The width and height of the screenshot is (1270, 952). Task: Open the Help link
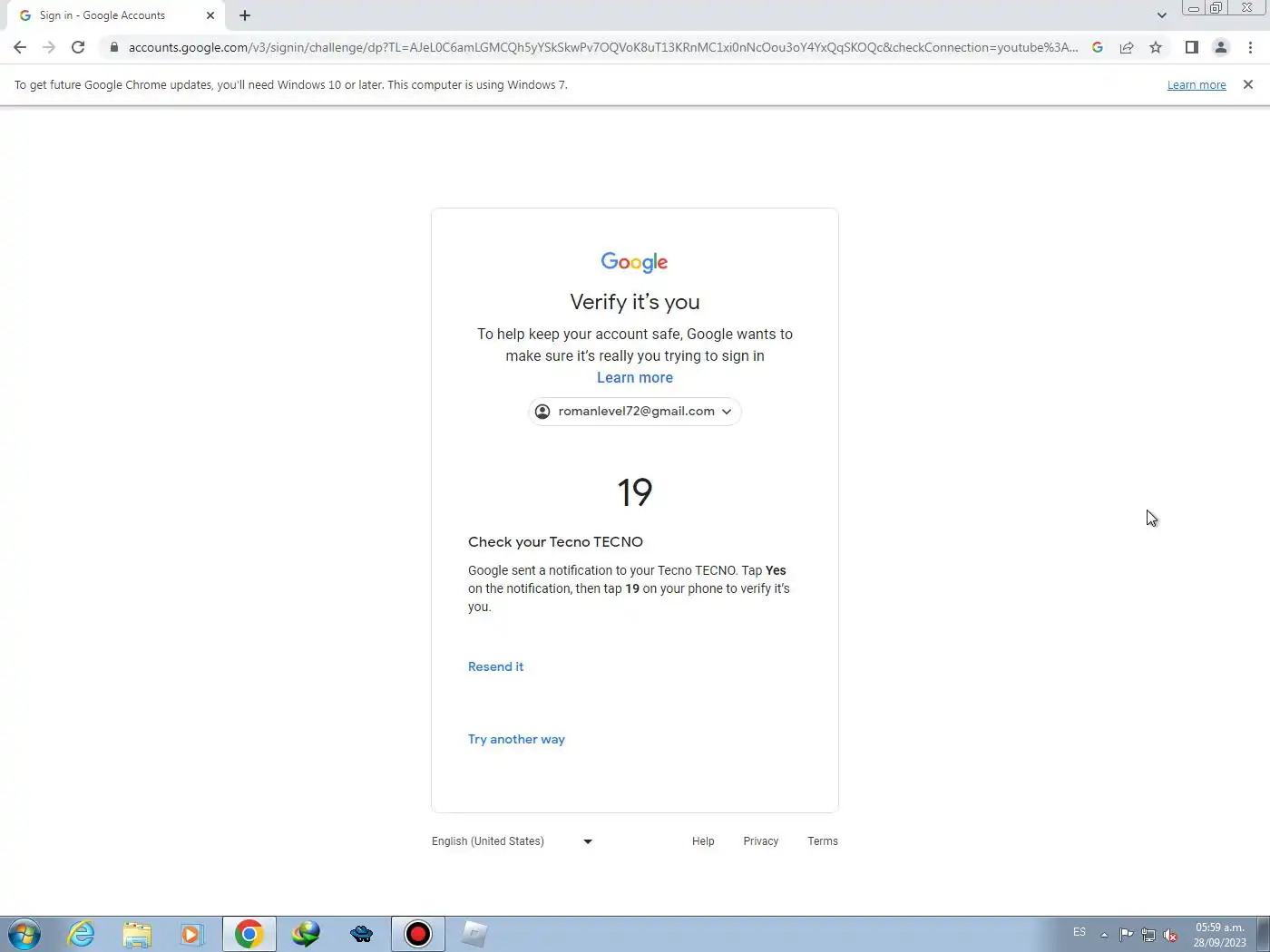pyautogui.click(x=703, y=841)
